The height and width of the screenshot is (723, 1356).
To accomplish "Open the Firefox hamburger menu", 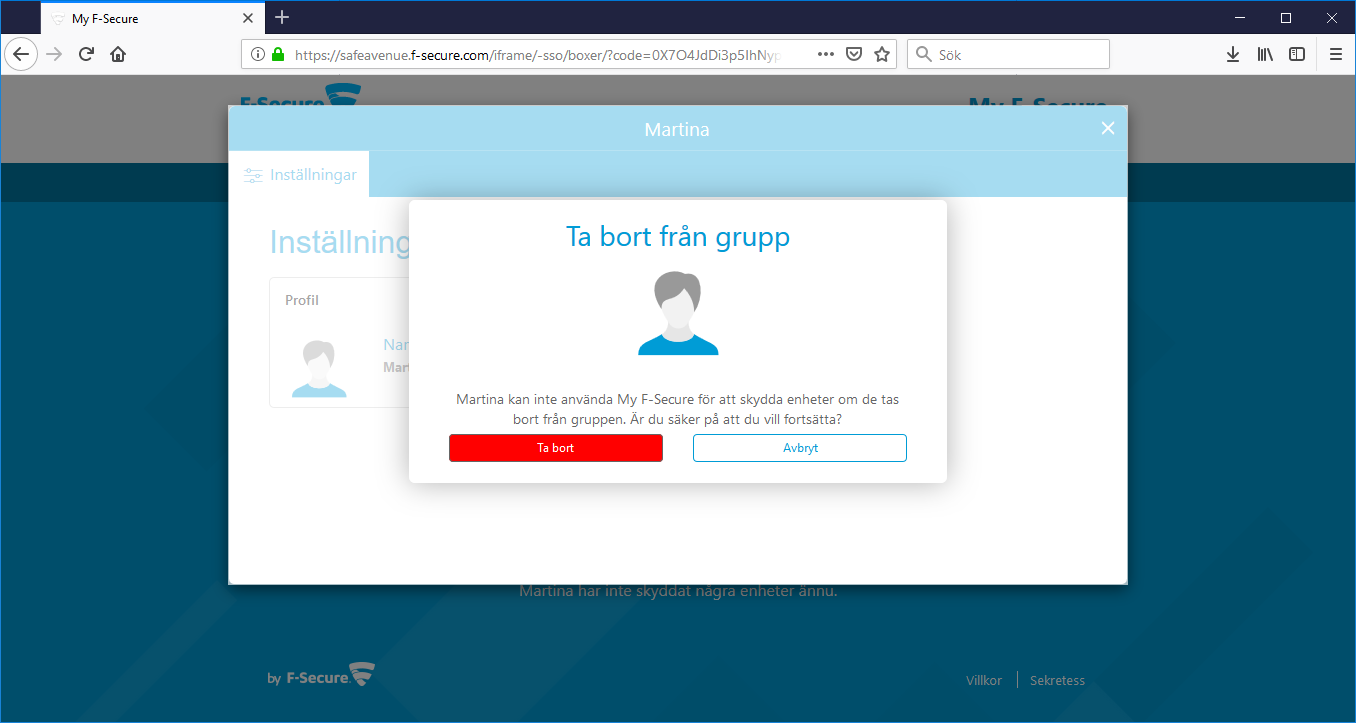I will coord(1336,54).
